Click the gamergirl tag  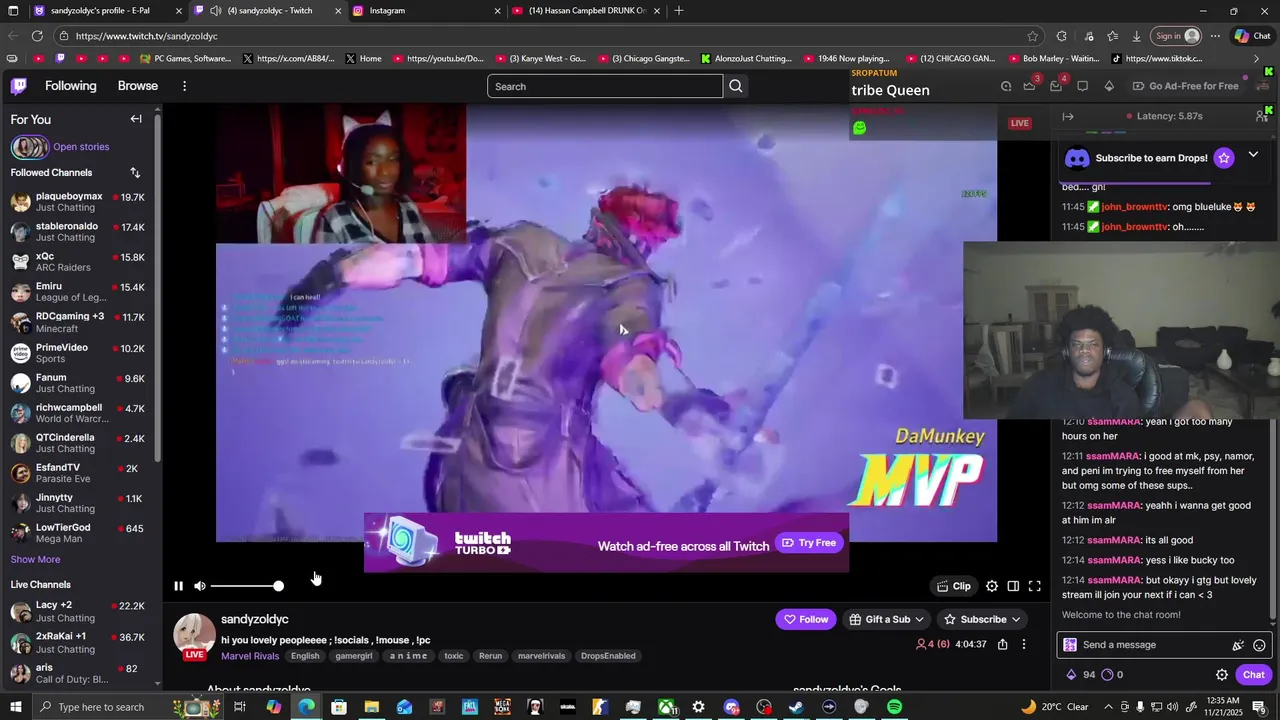[354, 656]
